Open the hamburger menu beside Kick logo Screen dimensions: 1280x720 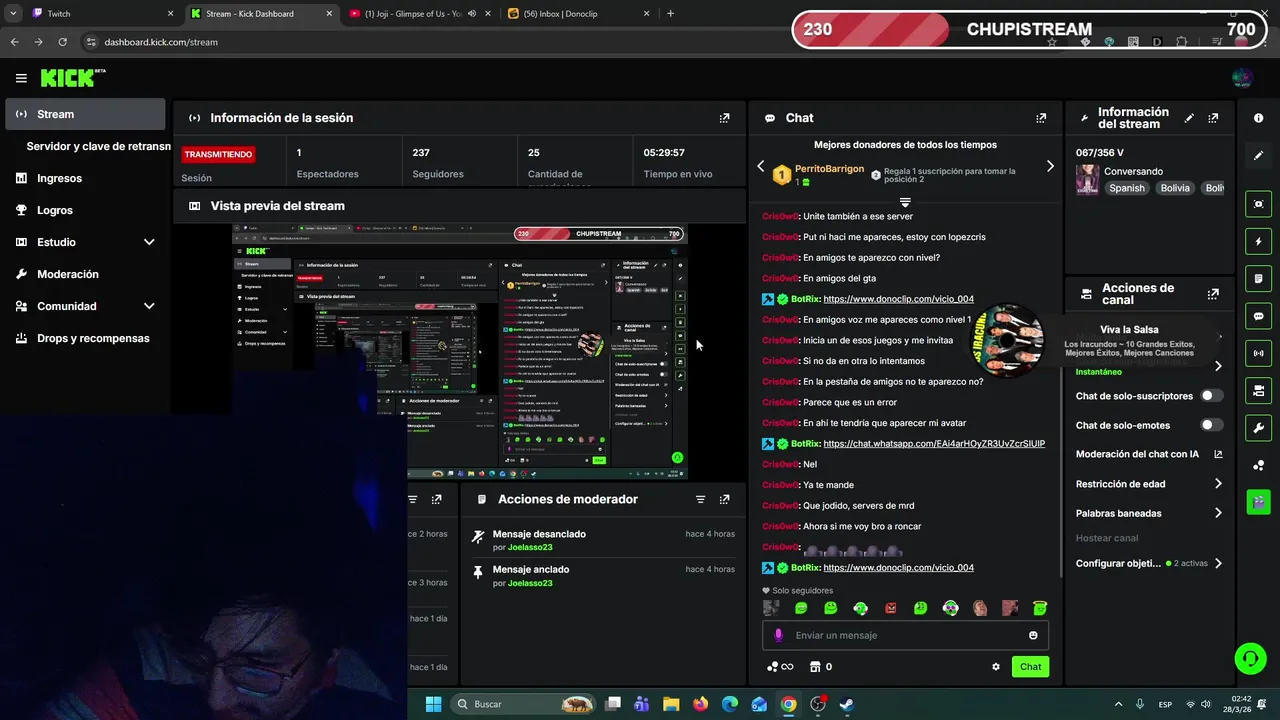click(x=21, y=78)
